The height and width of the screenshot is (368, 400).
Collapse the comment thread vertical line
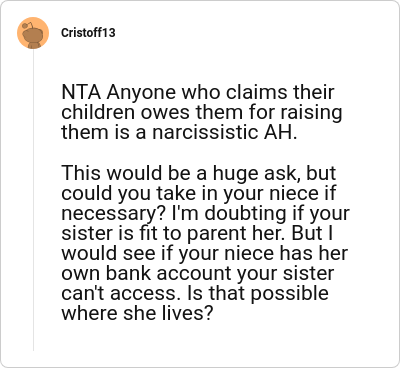[33, 200]
